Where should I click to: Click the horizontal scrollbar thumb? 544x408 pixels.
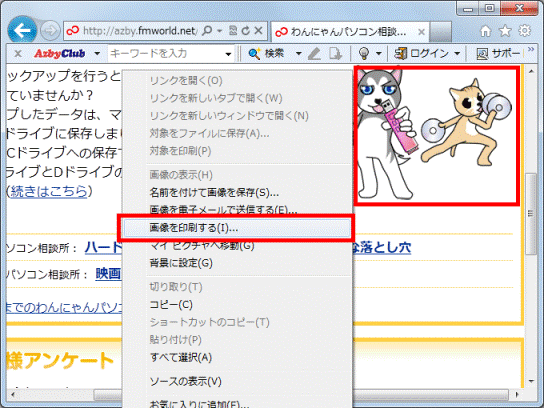[301, 395]
